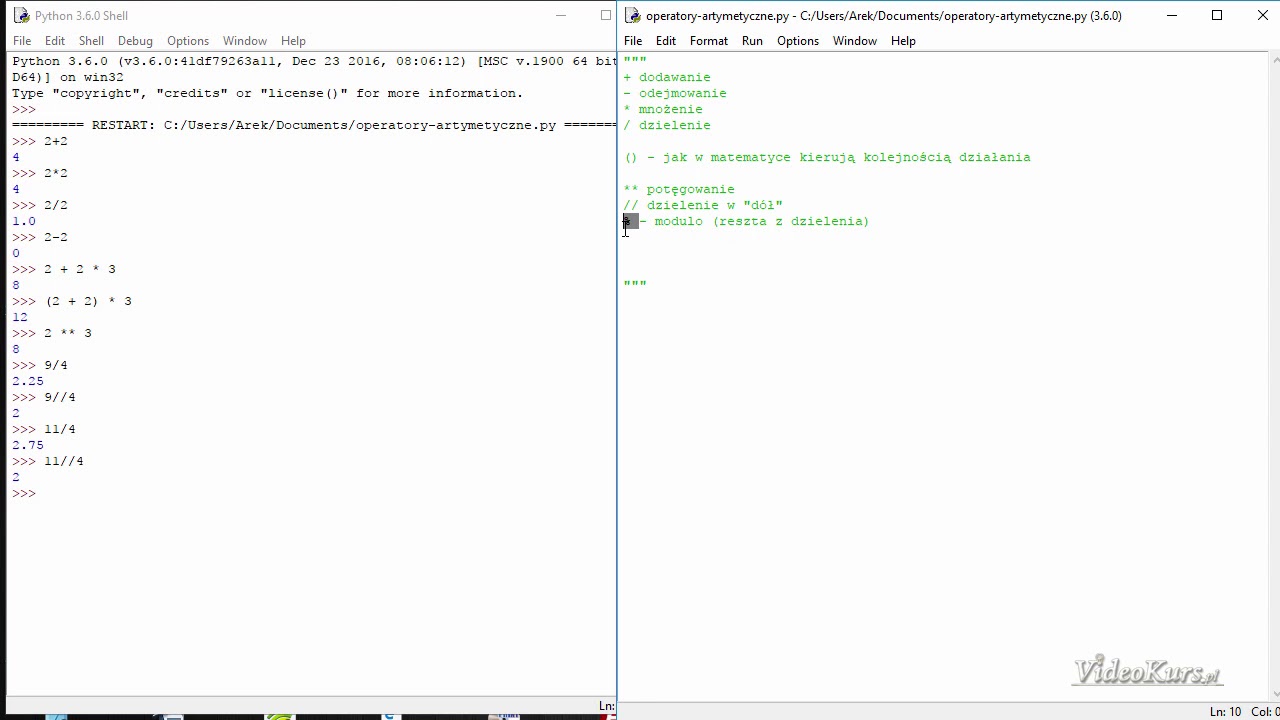Click the '() - jak w matematyce' line
The width and height of the screenshot is (1280, 720).
tap(827, 157)
